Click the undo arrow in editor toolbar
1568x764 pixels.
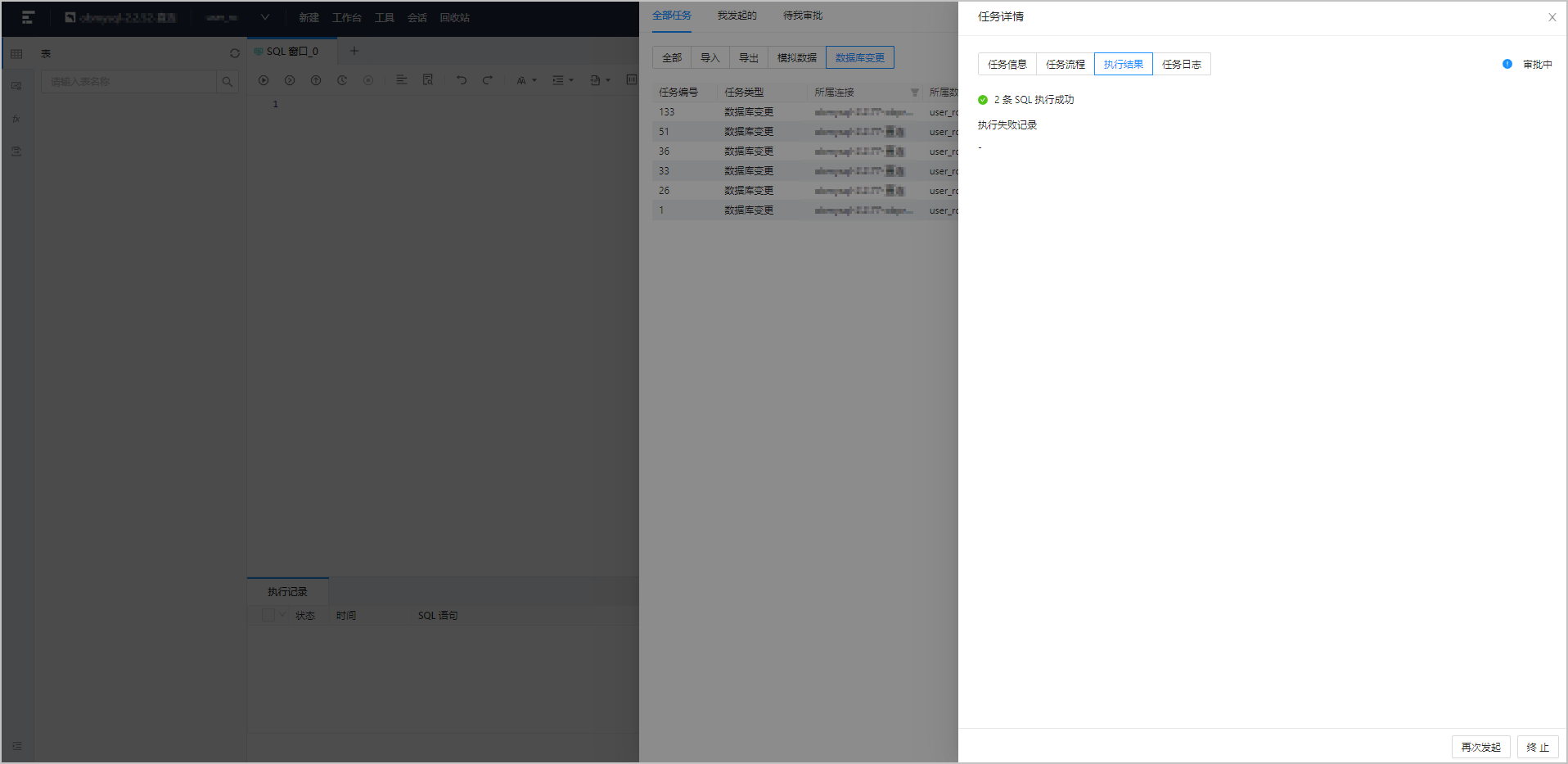click(462, 80)
